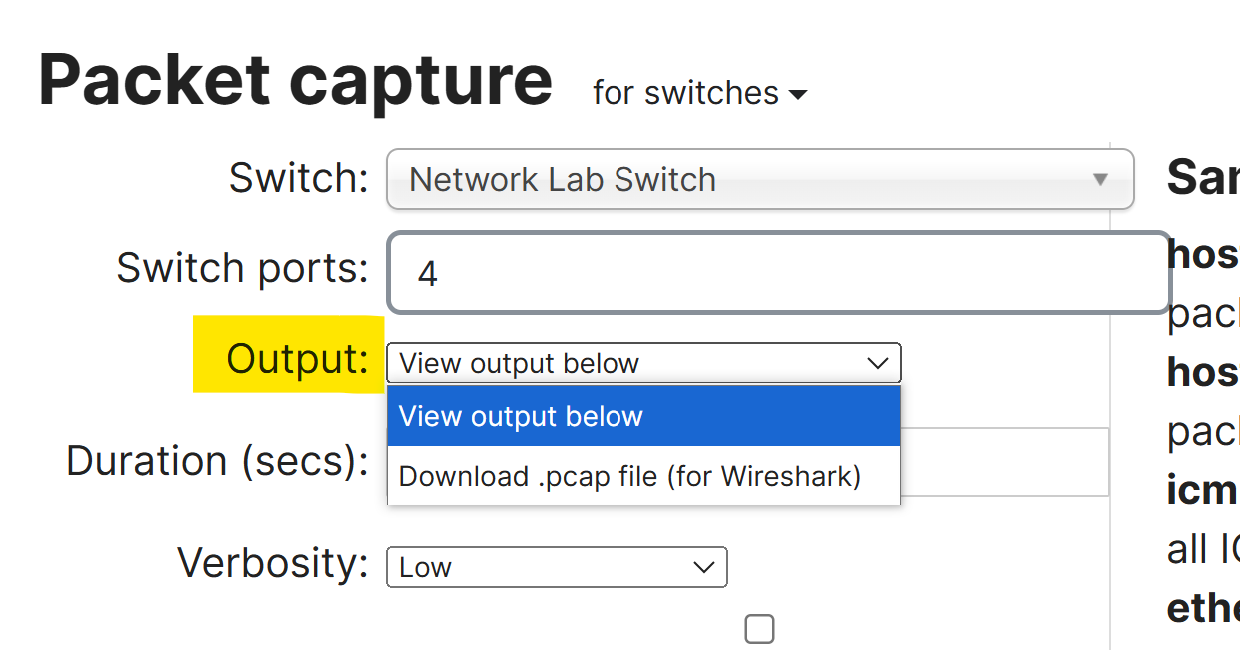Screen dimensions: 1240x650
Task: Tick the unchecked checkbox below Verbosity
Action: pos(760,629)
